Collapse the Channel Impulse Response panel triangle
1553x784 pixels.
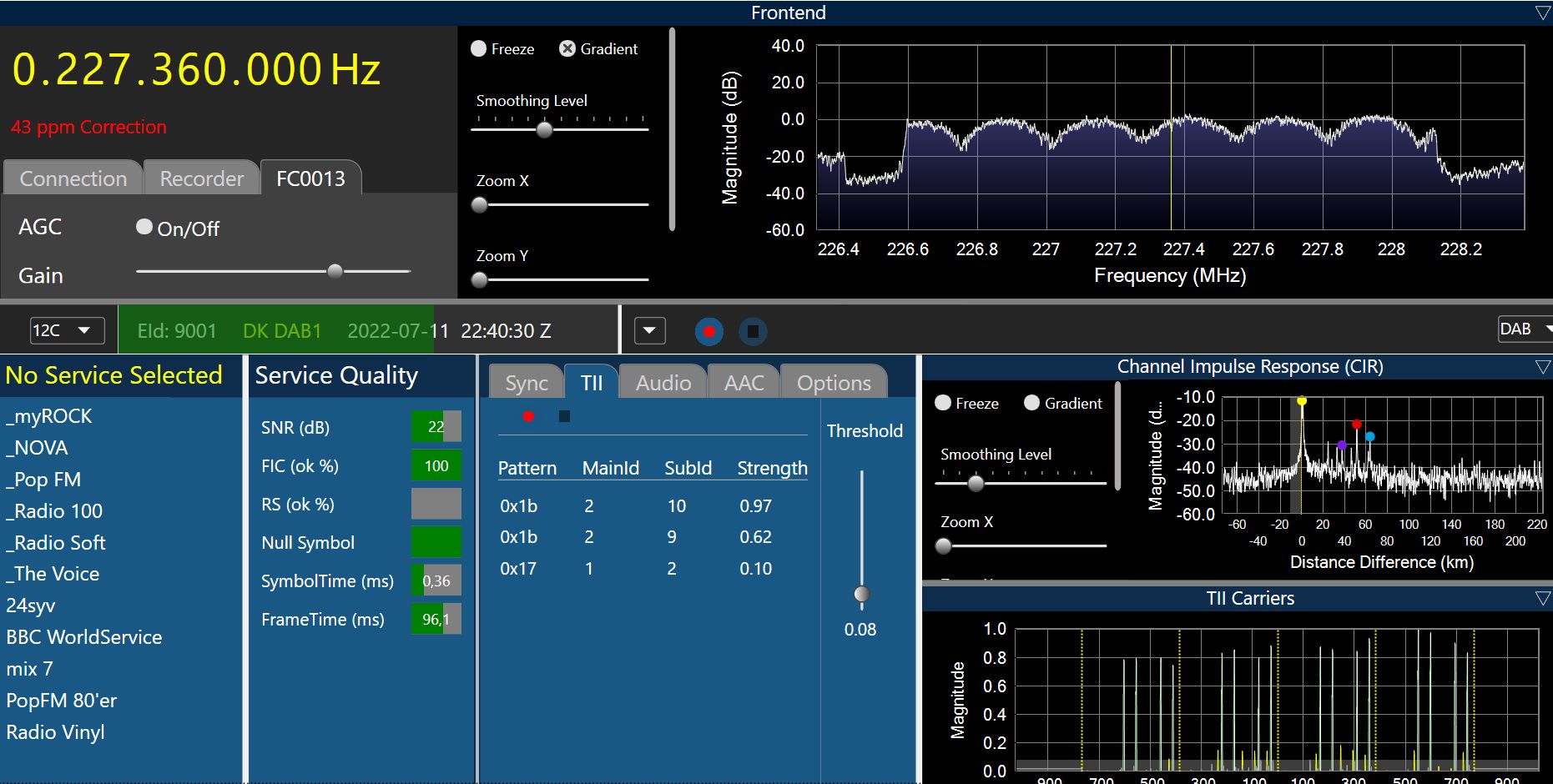pyautogui.click(x=1542, y=367)
